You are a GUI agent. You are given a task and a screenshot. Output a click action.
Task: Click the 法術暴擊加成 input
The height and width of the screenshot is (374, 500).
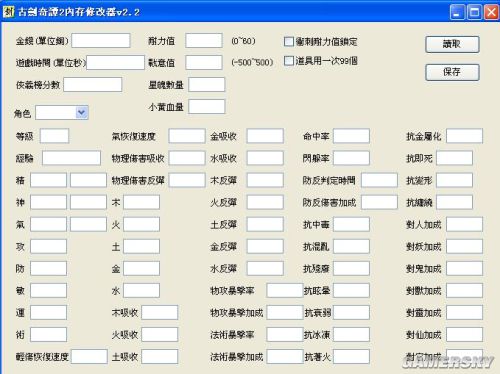285,357
